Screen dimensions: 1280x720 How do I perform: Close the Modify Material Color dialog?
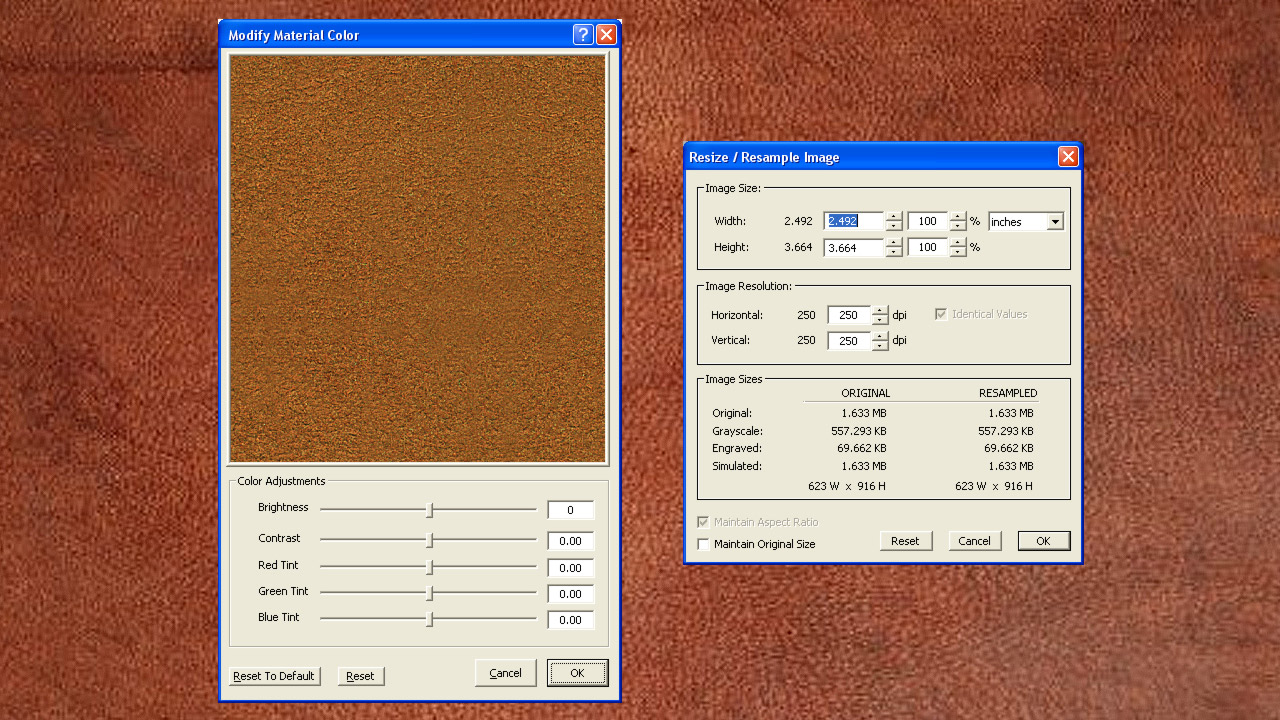606,35
